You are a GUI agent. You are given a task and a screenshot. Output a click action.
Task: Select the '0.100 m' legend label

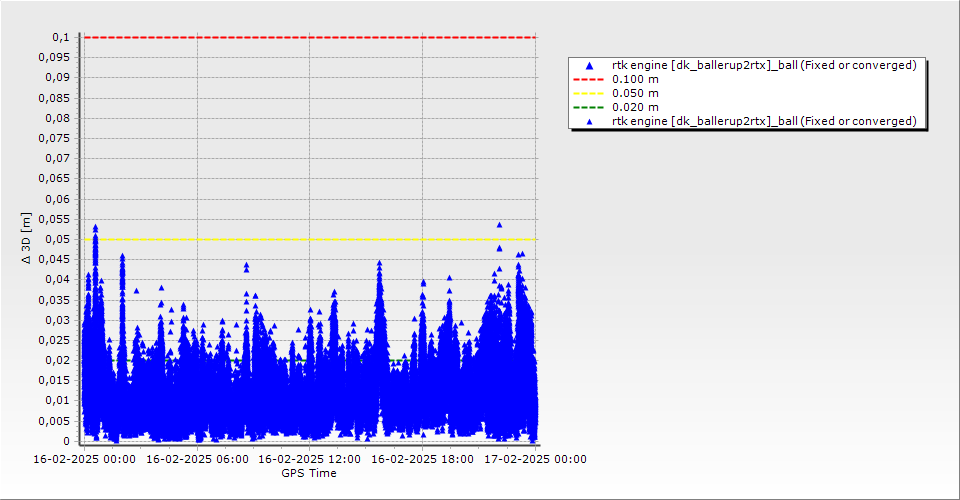pos(635,80)
